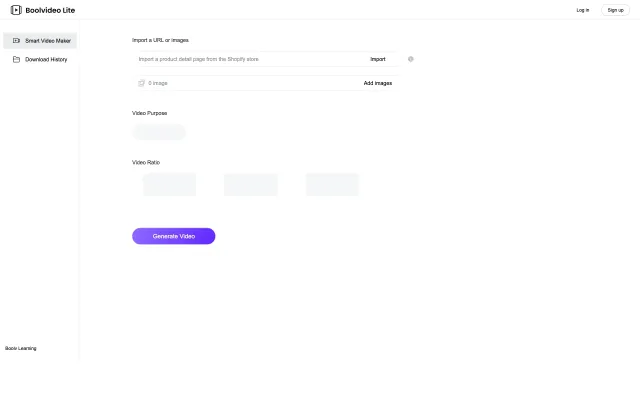The image size is (640, 400).
Task: Select the first Video Ratio option
Action: [x=169, y=184]
